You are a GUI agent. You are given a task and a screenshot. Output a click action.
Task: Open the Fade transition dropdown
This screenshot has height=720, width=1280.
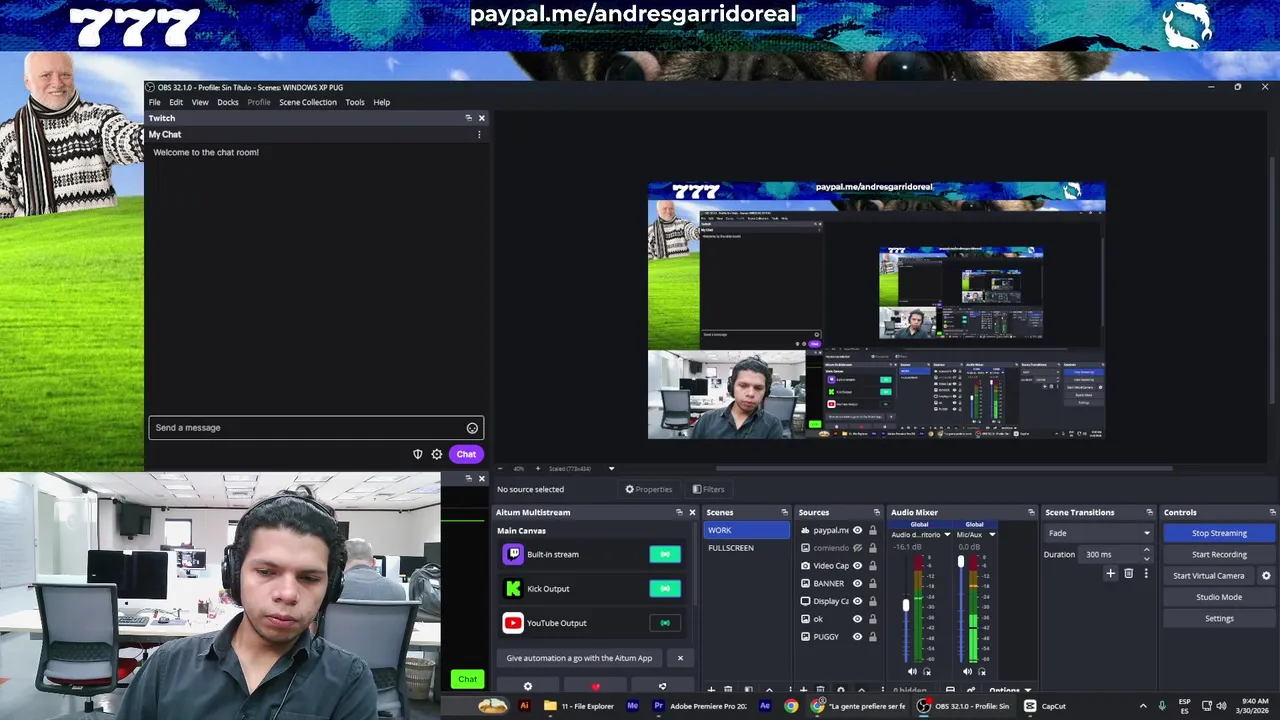pyautogui.click(x=1099, y=533)
